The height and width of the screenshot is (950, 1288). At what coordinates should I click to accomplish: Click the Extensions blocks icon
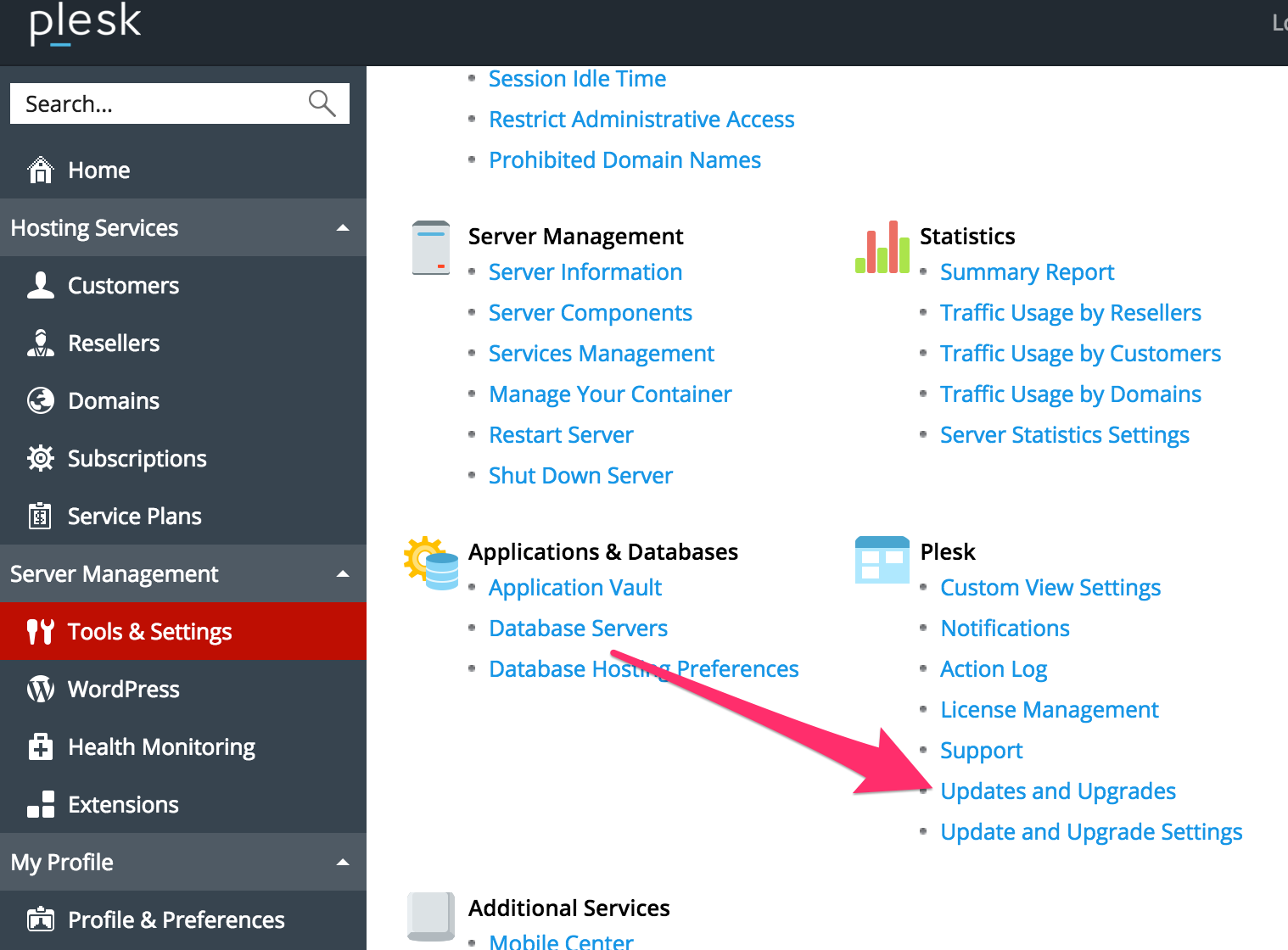[x=40, y=804]
